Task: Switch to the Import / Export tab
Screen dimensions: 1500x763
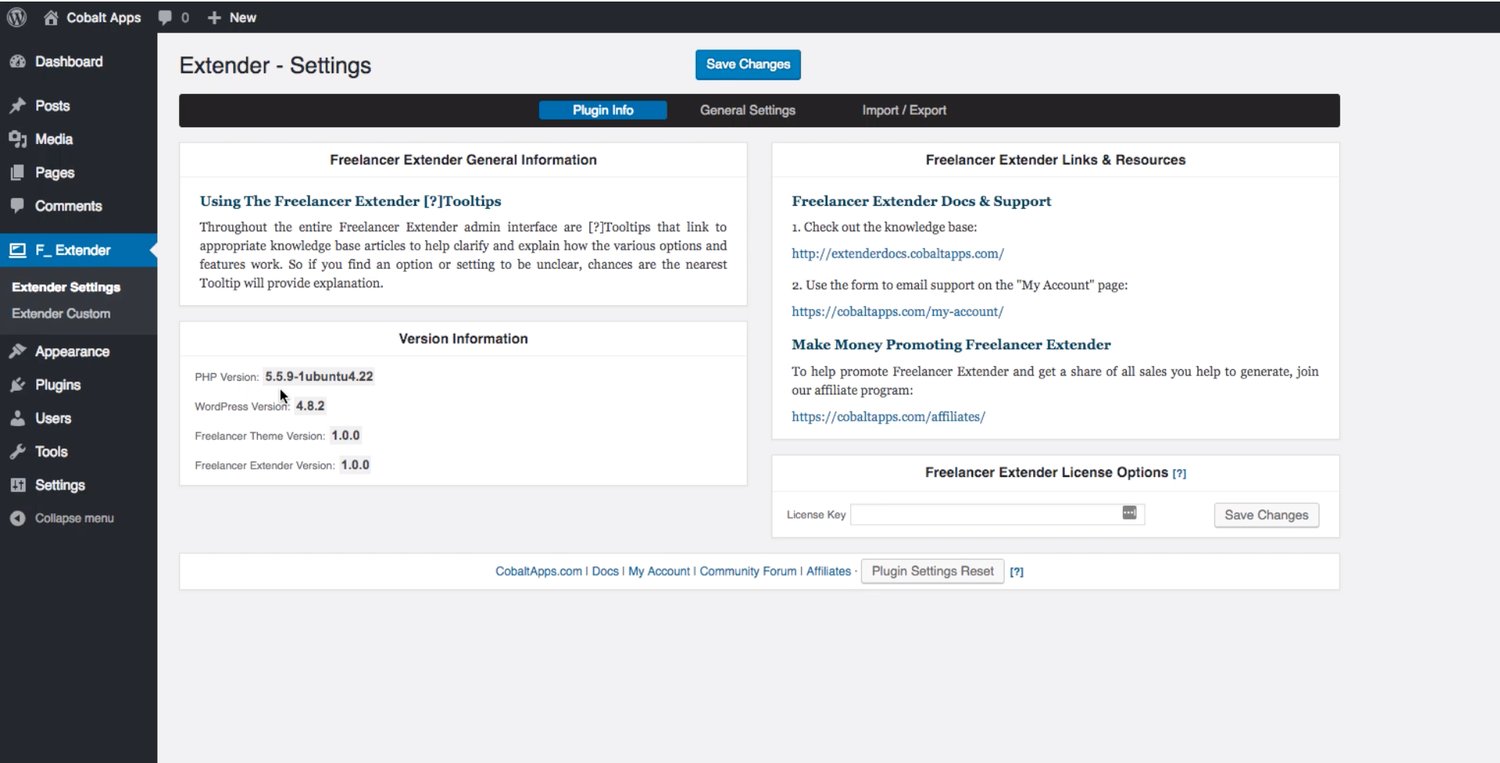Action: (904, 110)
